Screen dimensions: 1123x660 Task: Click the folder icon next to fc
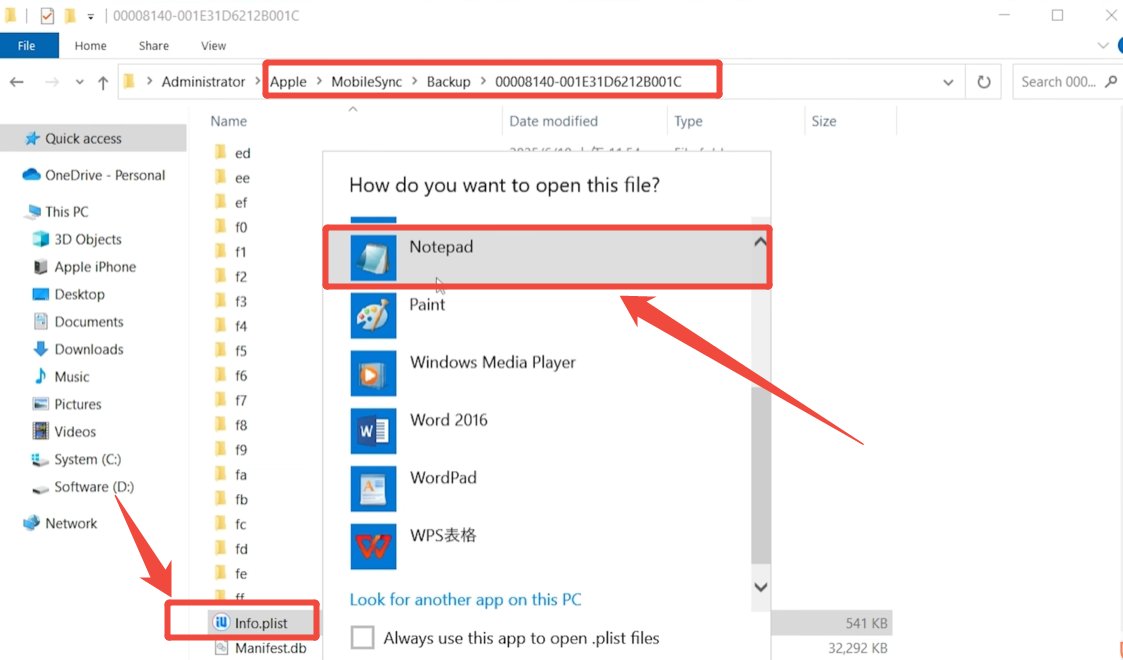(x=221, y=523)
